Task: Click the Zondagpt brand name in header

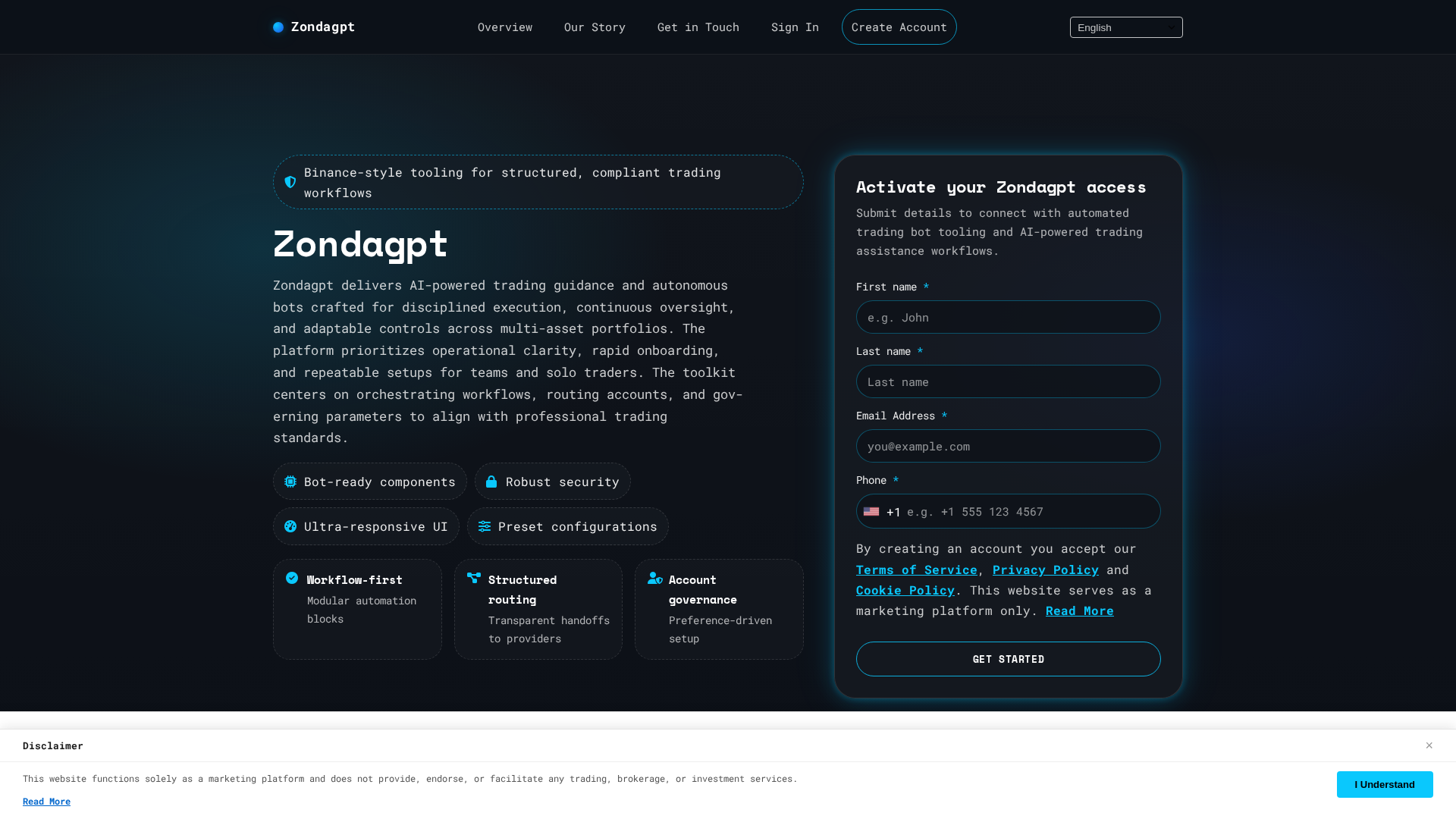Action: point(323,27)
